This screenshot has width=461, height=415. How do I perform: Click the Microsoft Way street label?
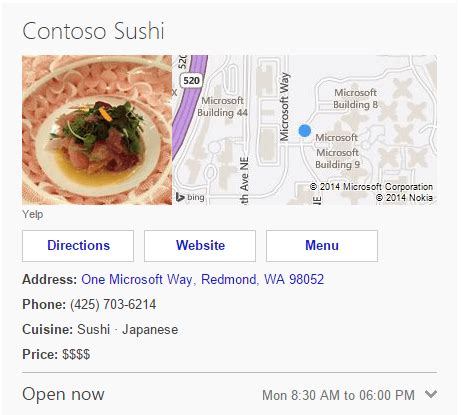point(284,107)
